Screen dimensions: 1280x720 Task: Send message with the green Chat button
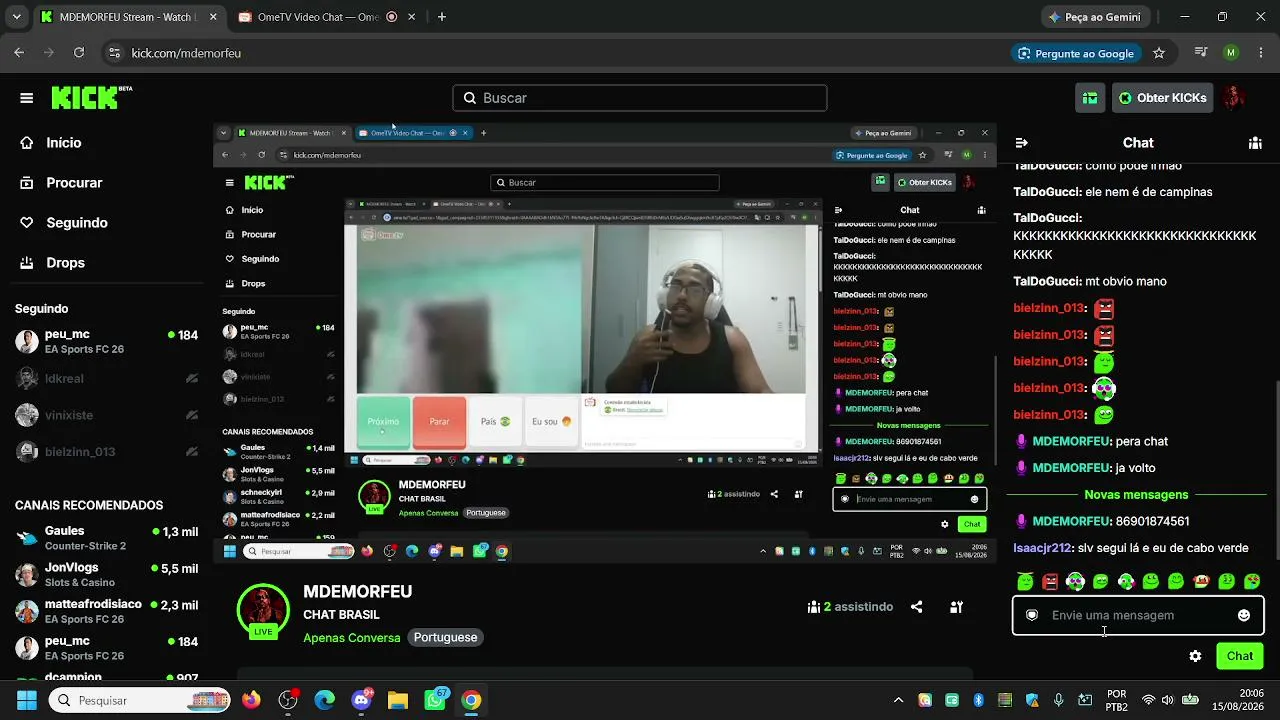point(1240,656)
